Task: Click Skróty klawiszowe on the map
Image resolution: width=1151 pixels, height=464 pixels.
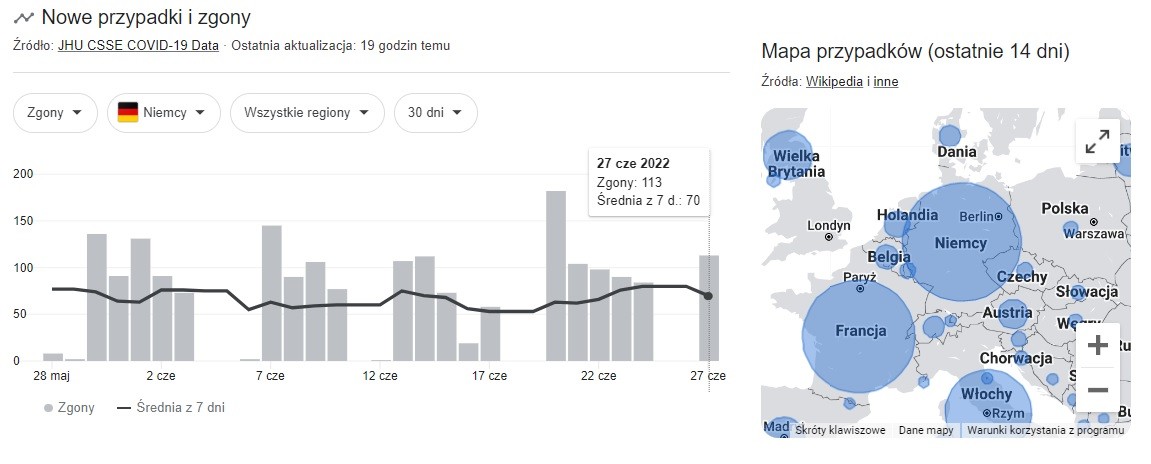Action: point(840,430)
